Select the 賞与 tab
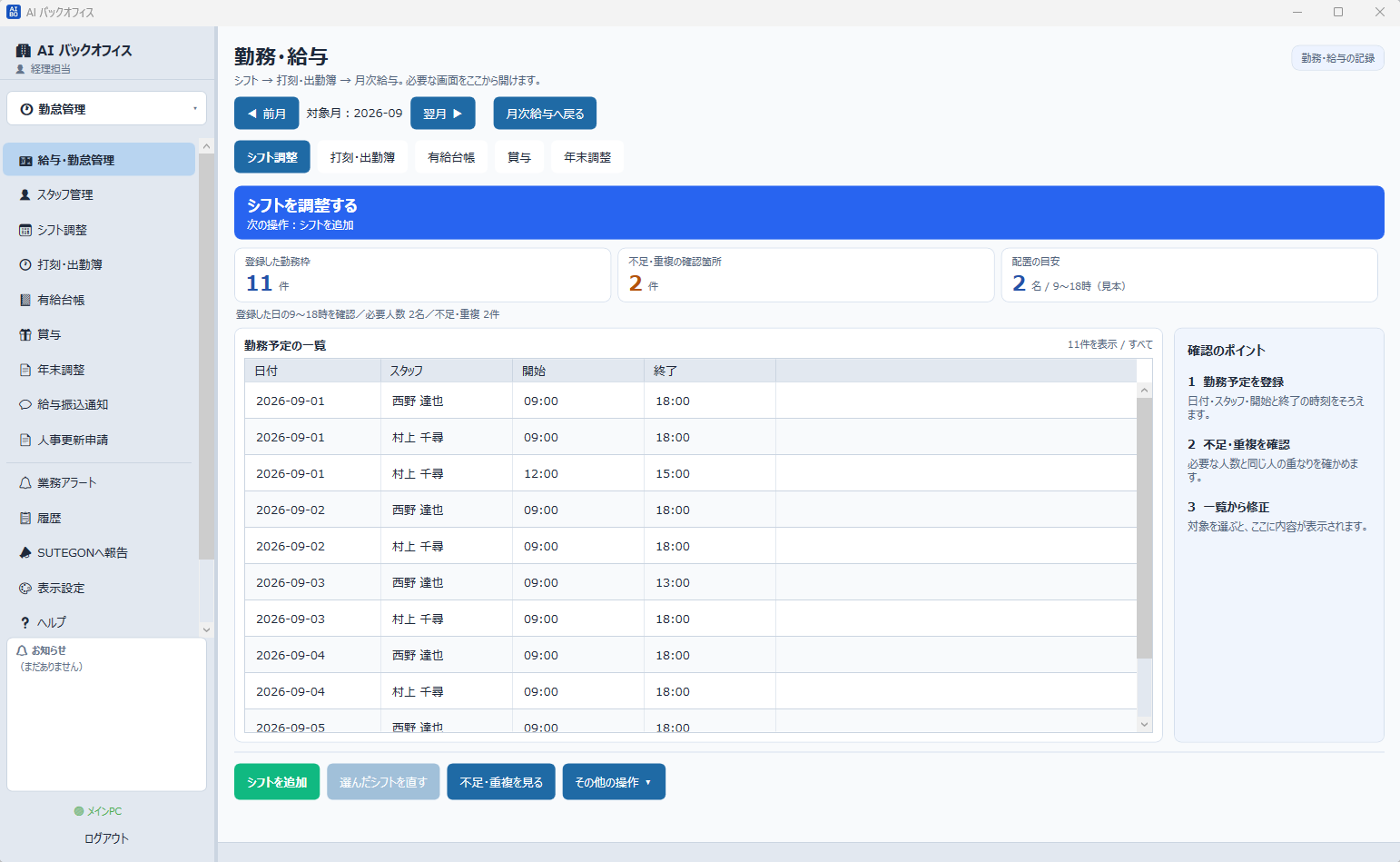 pyautogui.click(x=519, y=157)
